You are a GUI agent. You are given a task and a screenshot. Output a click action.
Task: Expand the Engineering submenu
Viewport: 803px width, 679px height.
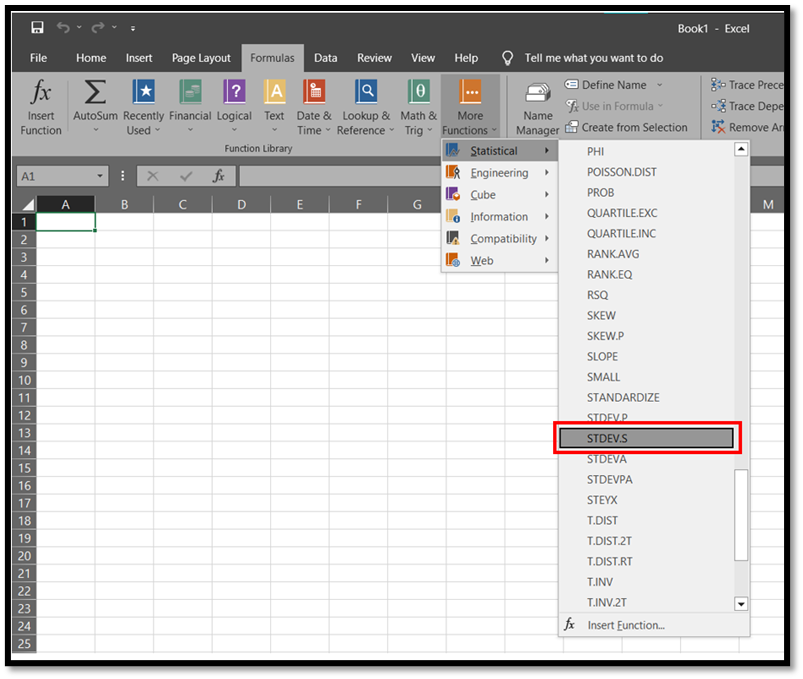pyautogui.click(x=499, y=173)
